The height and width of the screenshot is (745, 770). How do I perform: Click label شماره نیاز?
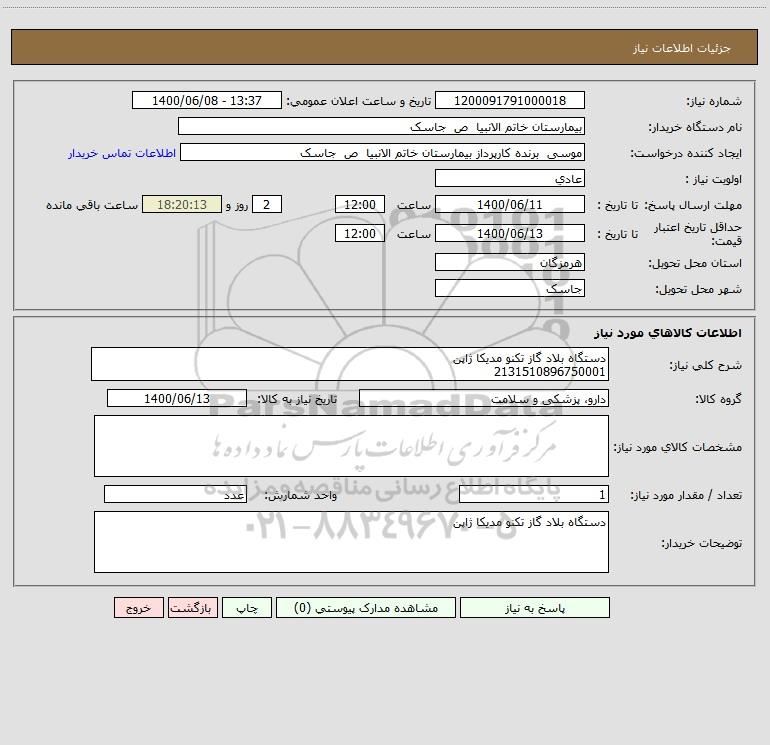pos(714,101)
